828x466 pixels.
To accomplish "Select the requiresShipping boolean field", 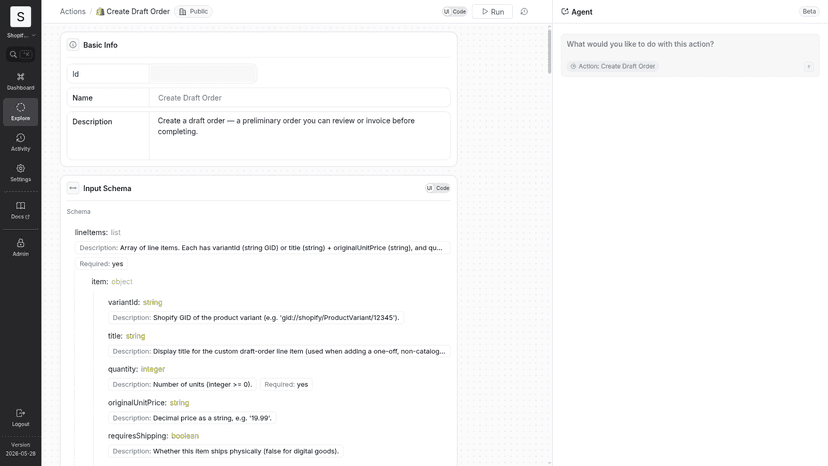I will tap(153, 436).
